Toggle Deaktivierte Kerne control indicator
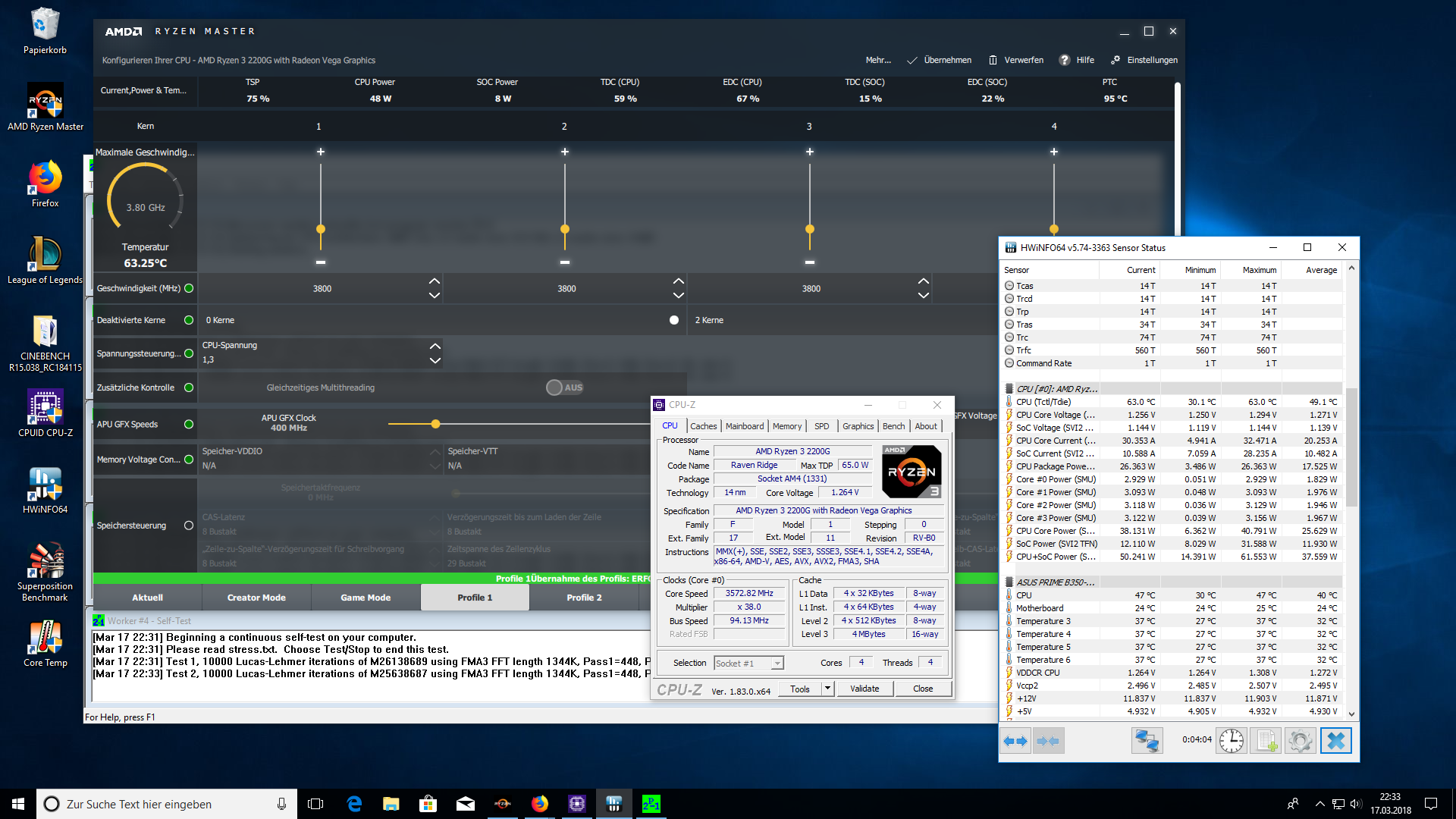1456x819 pixels. 189,320
